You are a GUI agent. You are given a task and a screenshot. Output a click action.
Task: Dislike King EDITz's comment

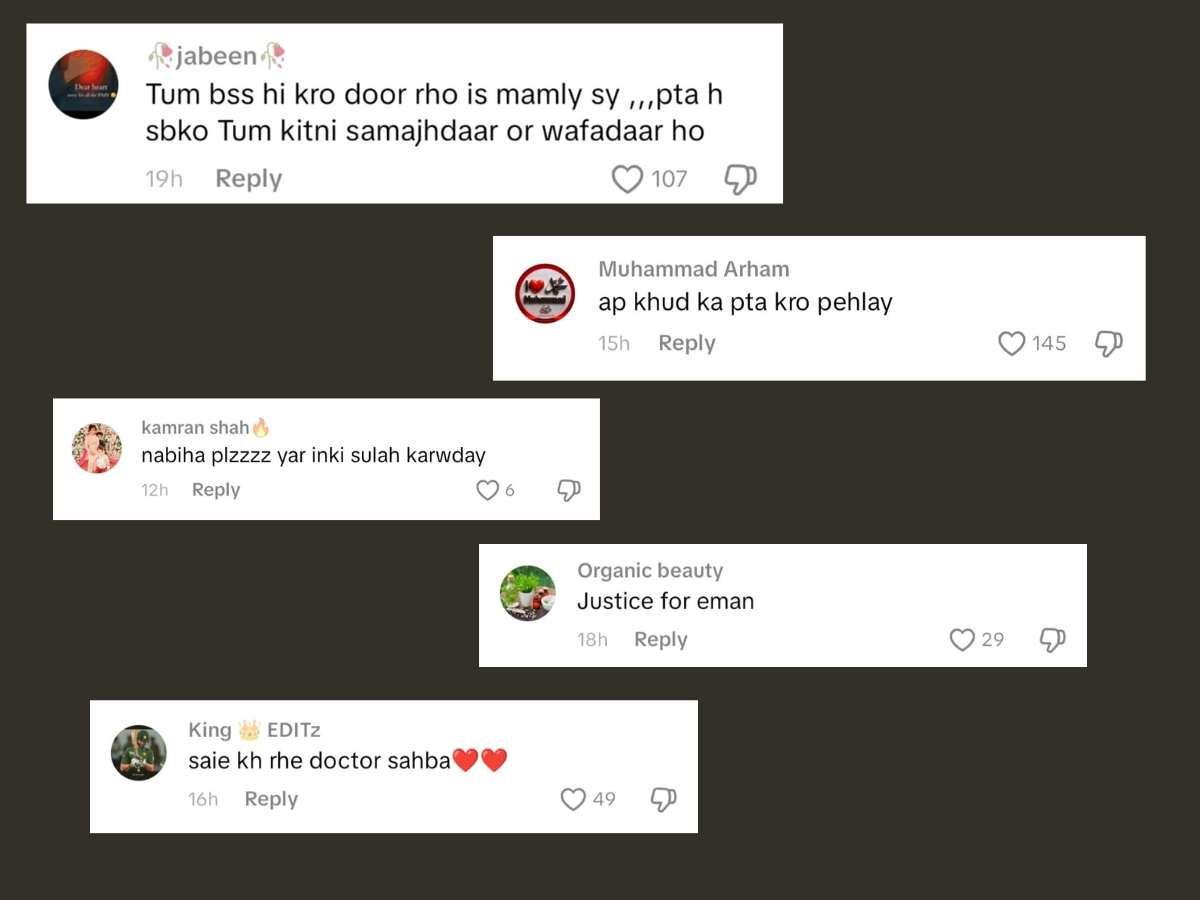click(663, 800)
